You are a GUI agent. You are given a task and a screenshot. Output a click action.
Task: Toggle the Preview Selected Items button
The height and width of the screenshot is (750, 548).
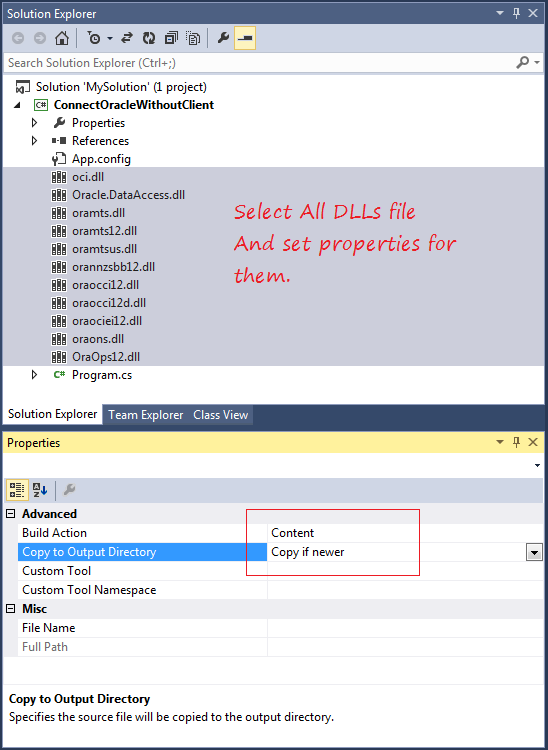(245, 38)
